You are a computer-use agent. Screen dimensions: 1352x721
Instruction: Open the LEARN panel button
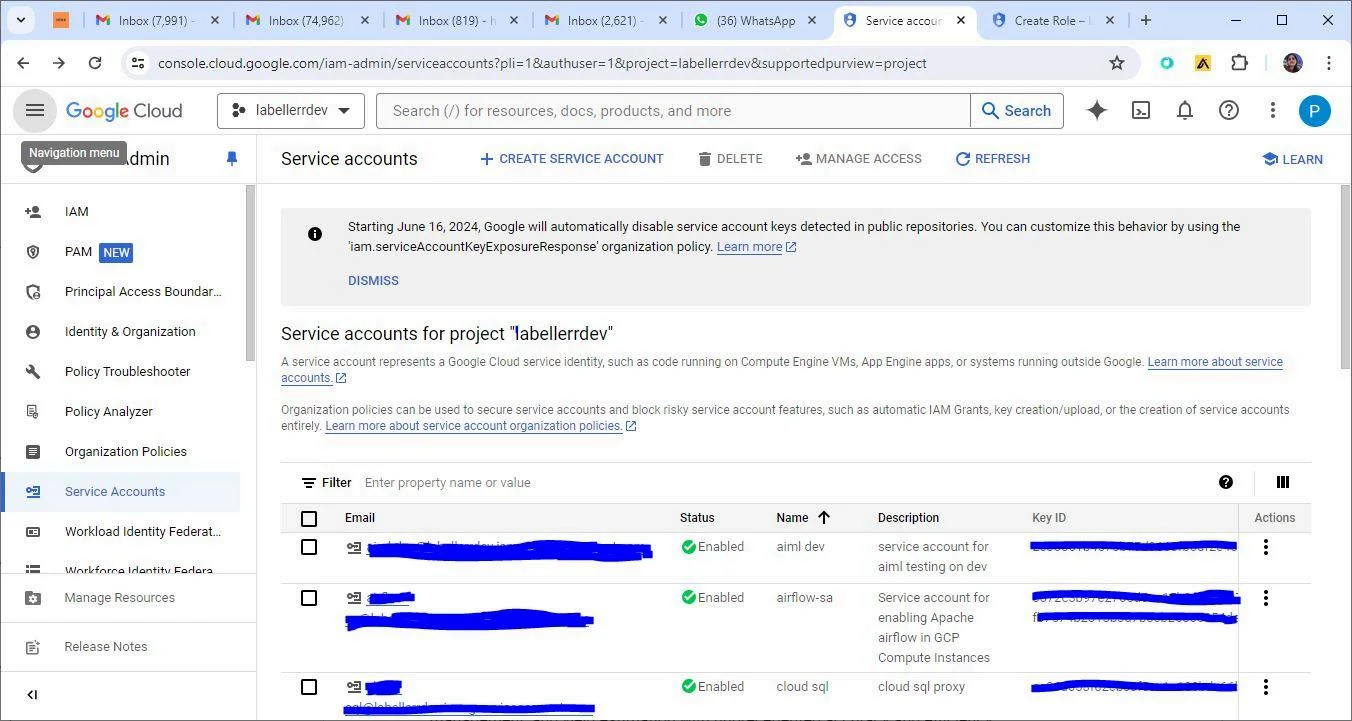pos(1292,159)
